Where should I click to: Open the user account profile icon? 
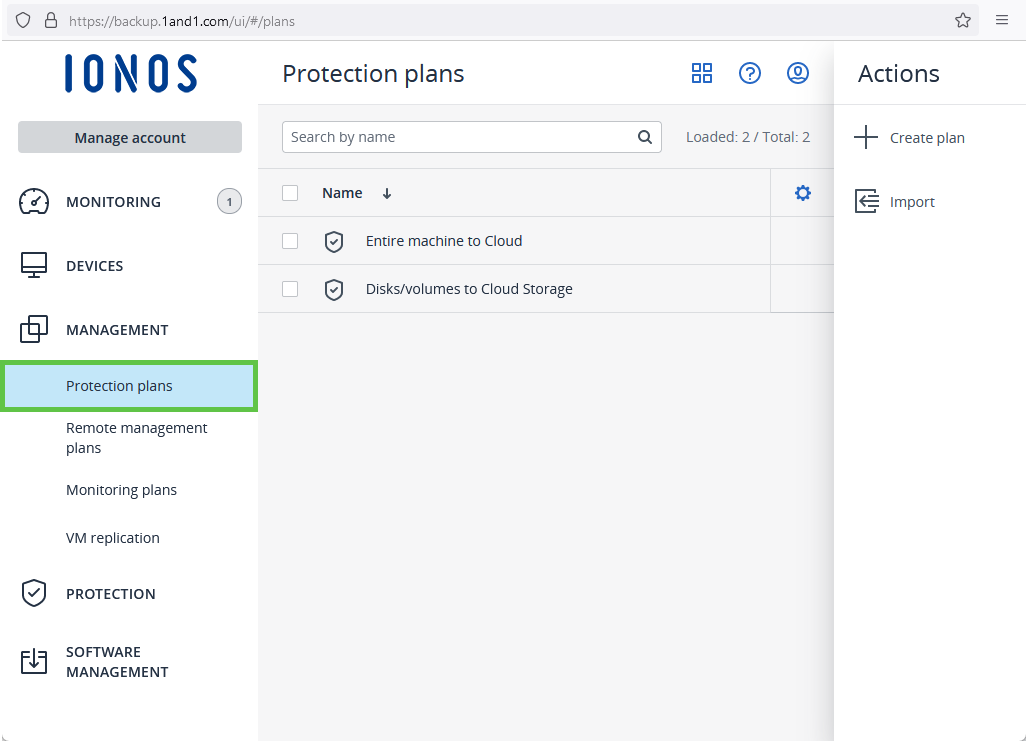click(x=798, y=73)
